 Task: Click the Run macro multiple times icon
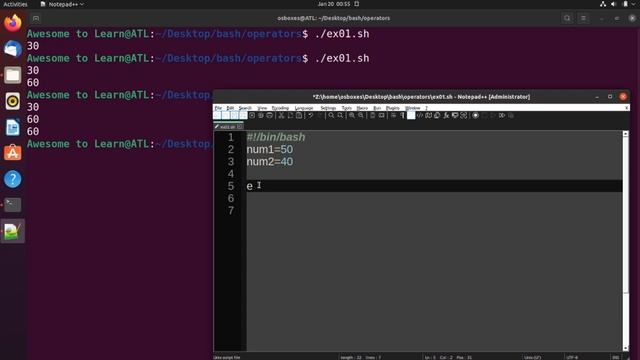tap(502, 116)
